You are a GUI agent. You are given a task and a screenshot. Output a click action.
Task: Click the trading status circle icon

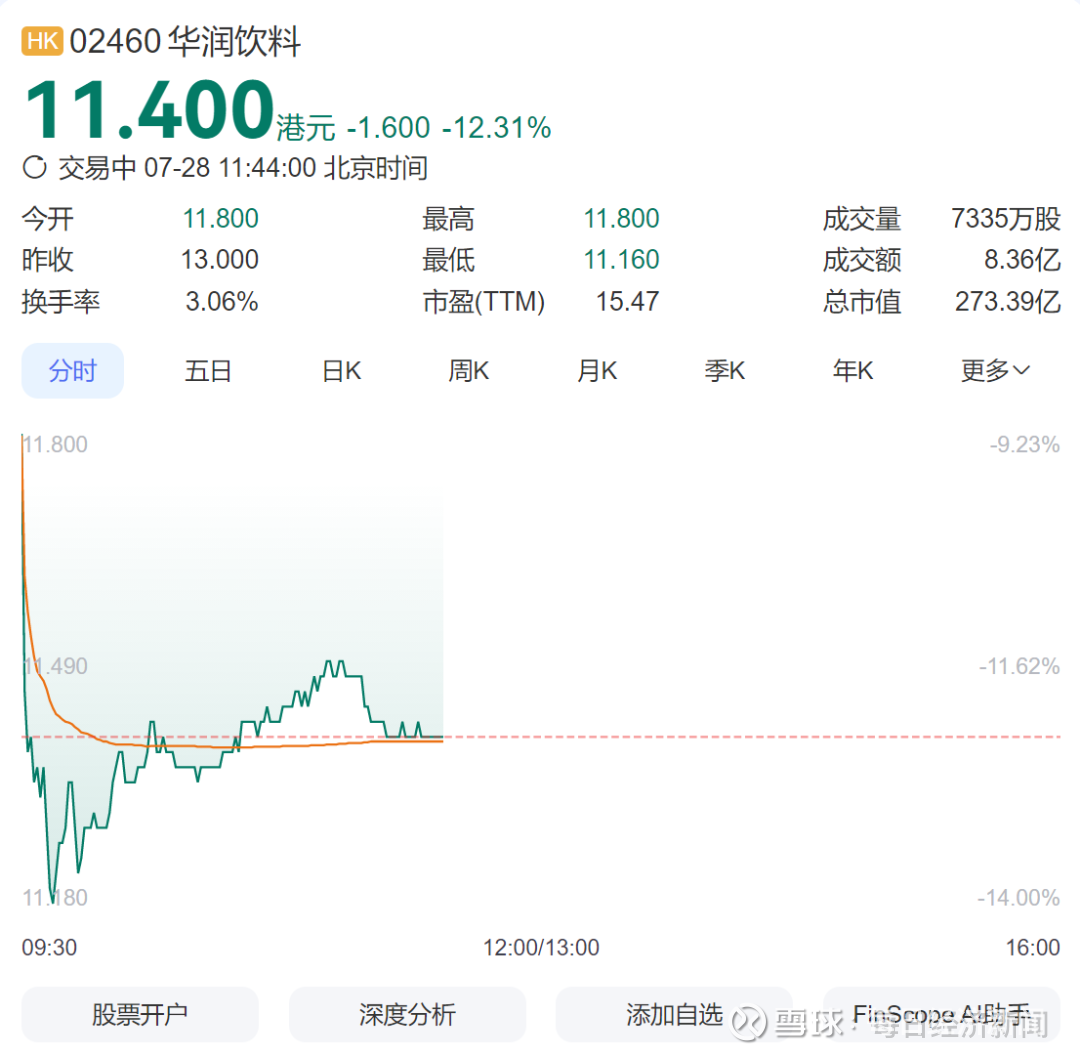[x=35, y=167]
